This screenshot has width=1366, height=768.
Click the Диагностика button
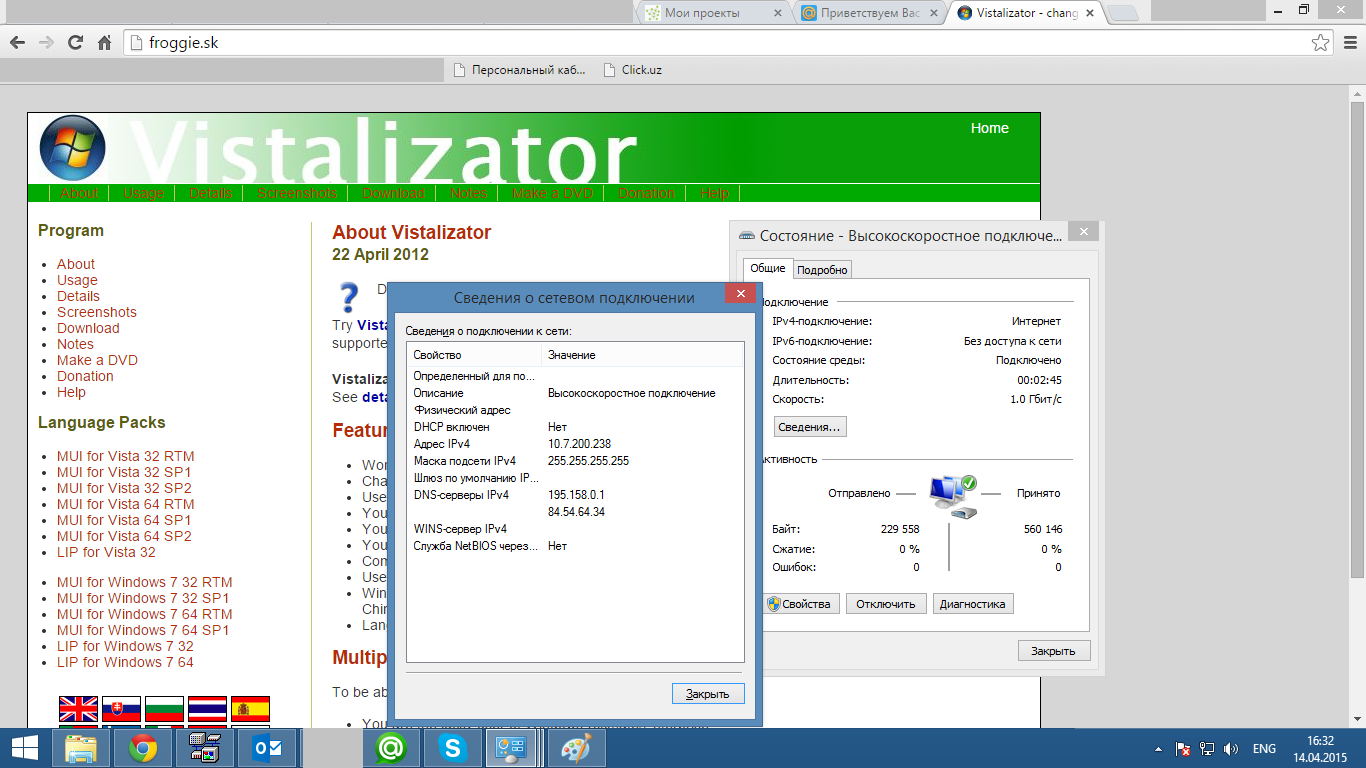[x=972, y=604]
